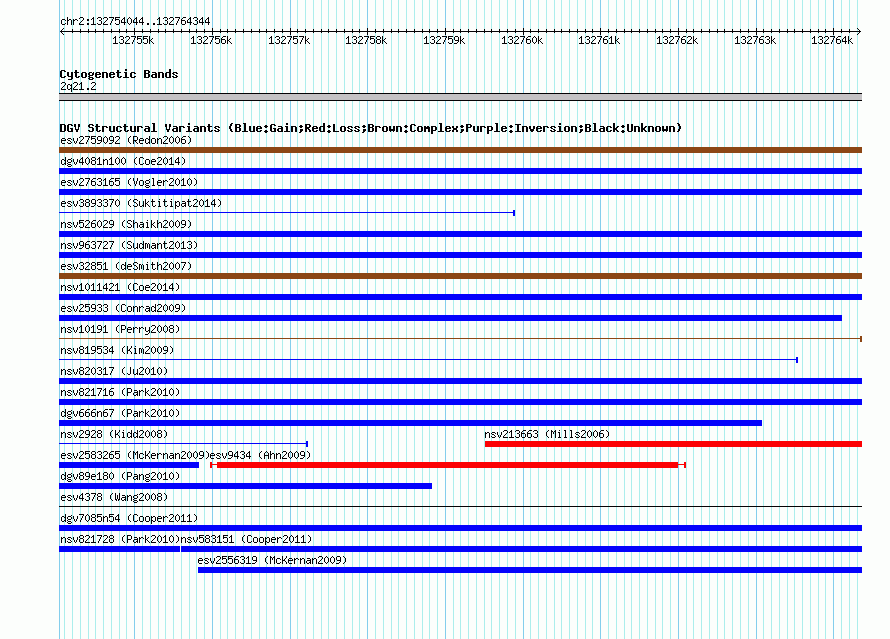Click the gray 2q21.2 cytogenetic band bar
Image resolution: width=890 pixels, height=639 pixels.
pyautogui.click(x=460, y=97)
